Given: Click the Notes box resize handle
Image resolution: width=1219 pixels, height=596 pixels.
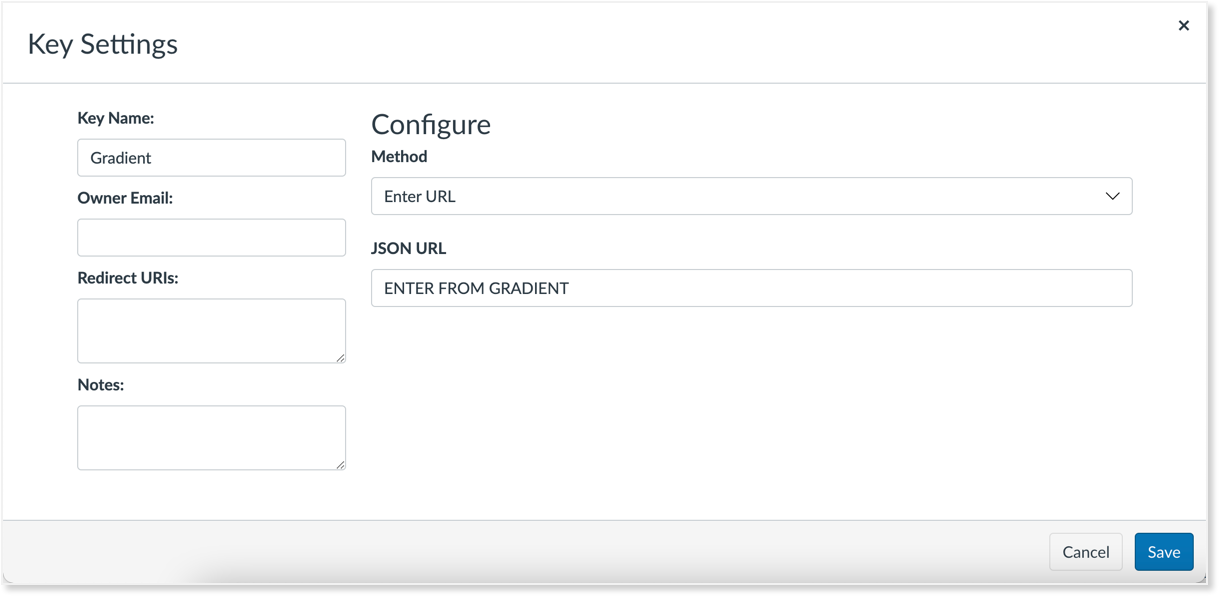Looking at the screenshot, I should (341, 465).
